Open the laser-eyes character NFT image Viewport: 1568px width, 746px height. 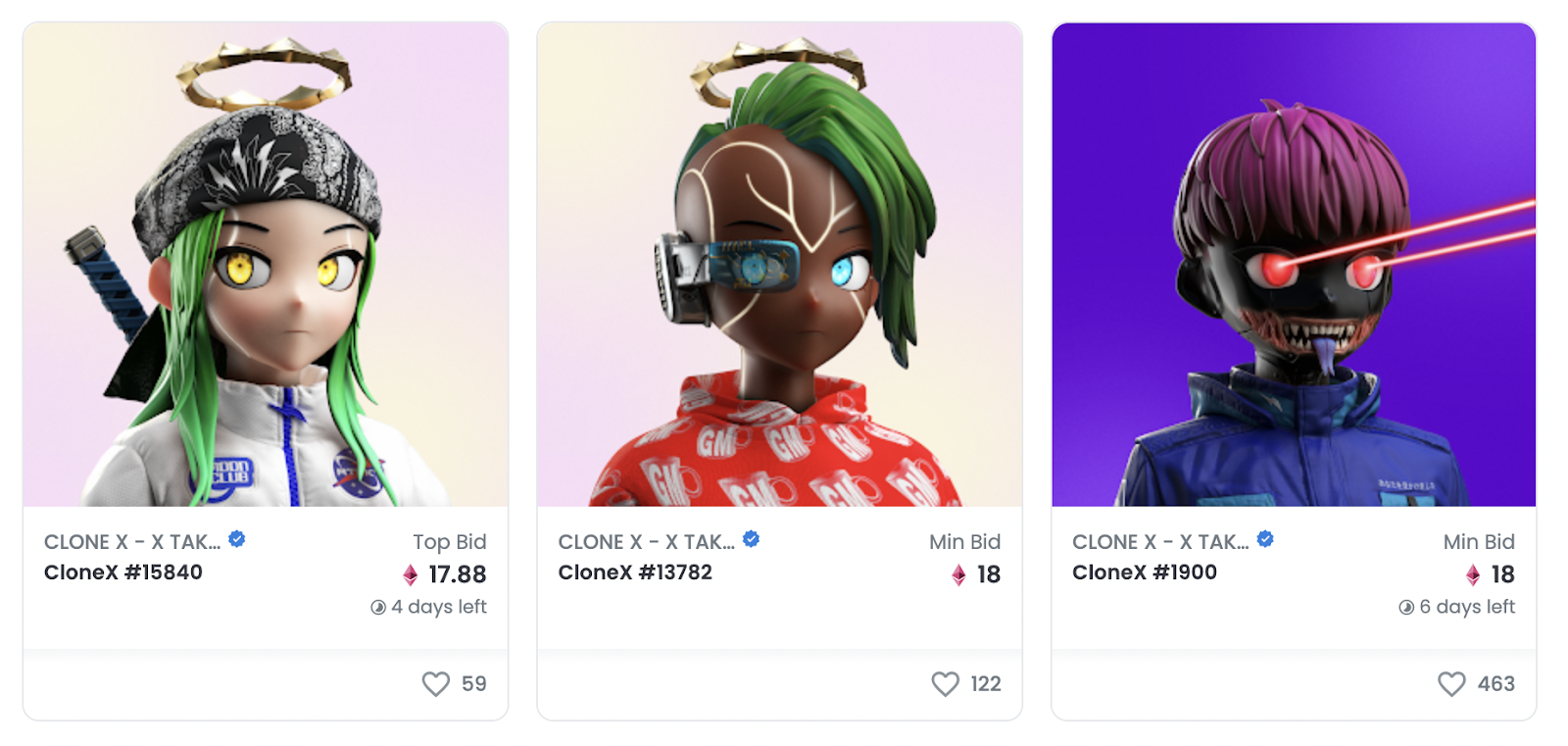coord(1294,265)
